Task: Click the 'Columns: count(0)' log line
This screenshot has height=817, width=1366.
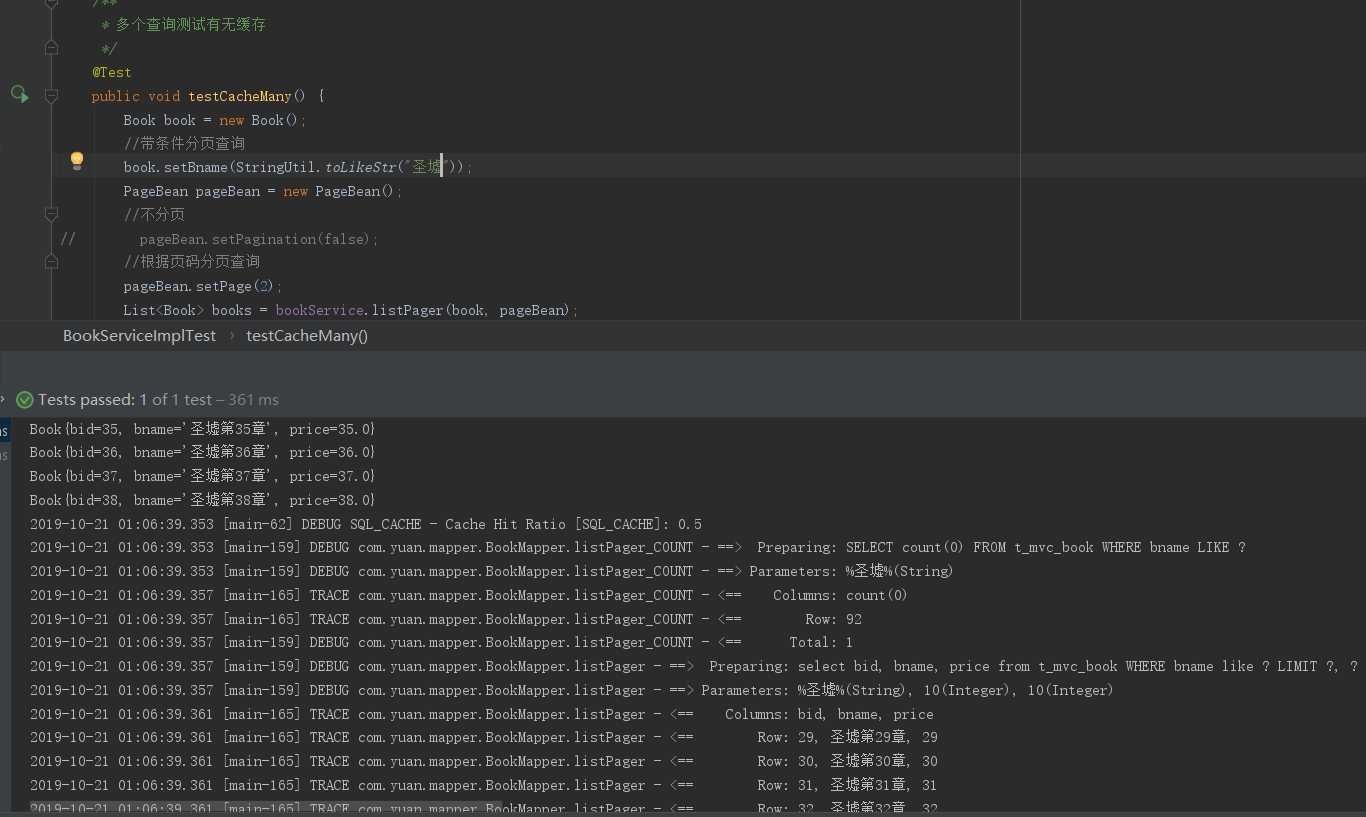Action: pos(469,595)
